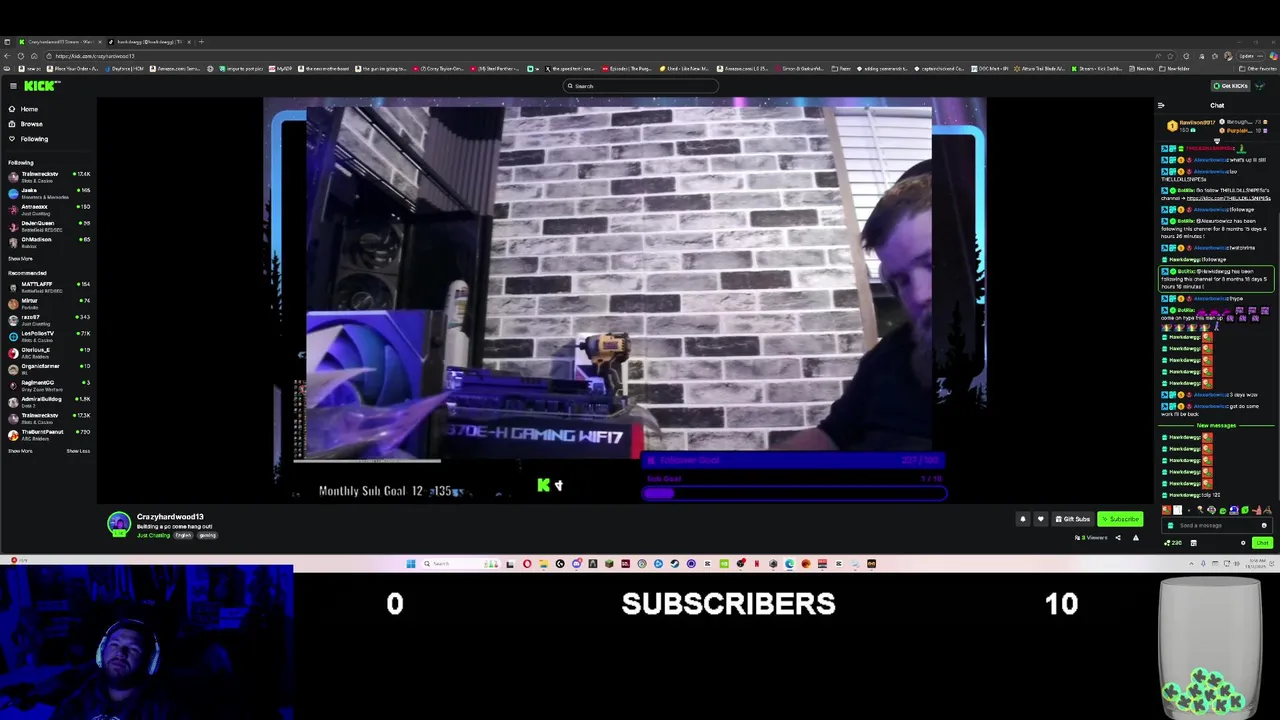This screenshot has width=1280, height=720.
Task: Expand Following list with Show More
Action: click(20, 258)
